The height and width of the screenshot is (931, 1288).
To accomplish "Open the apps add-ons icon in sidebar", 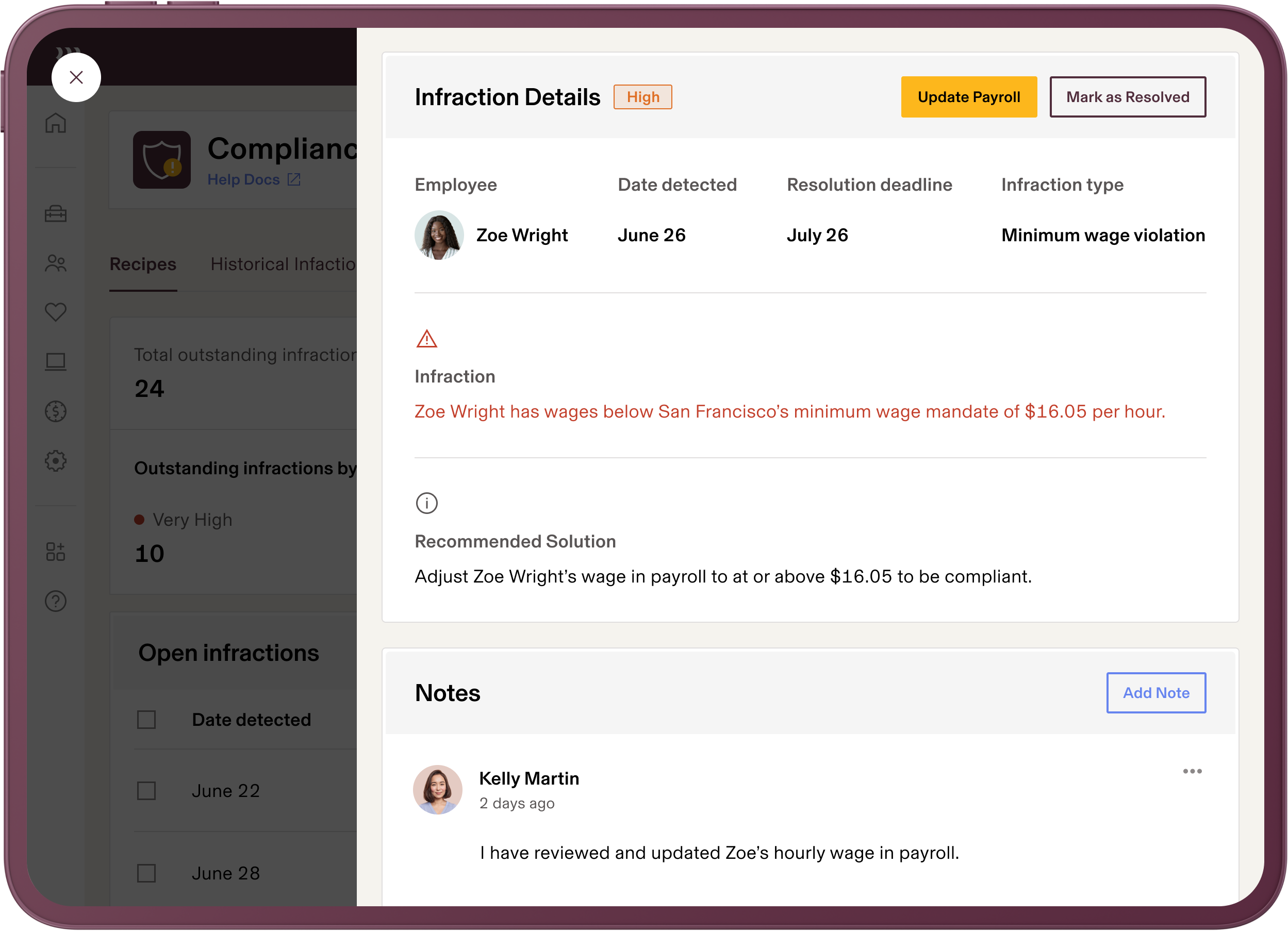I will [56, 551].
